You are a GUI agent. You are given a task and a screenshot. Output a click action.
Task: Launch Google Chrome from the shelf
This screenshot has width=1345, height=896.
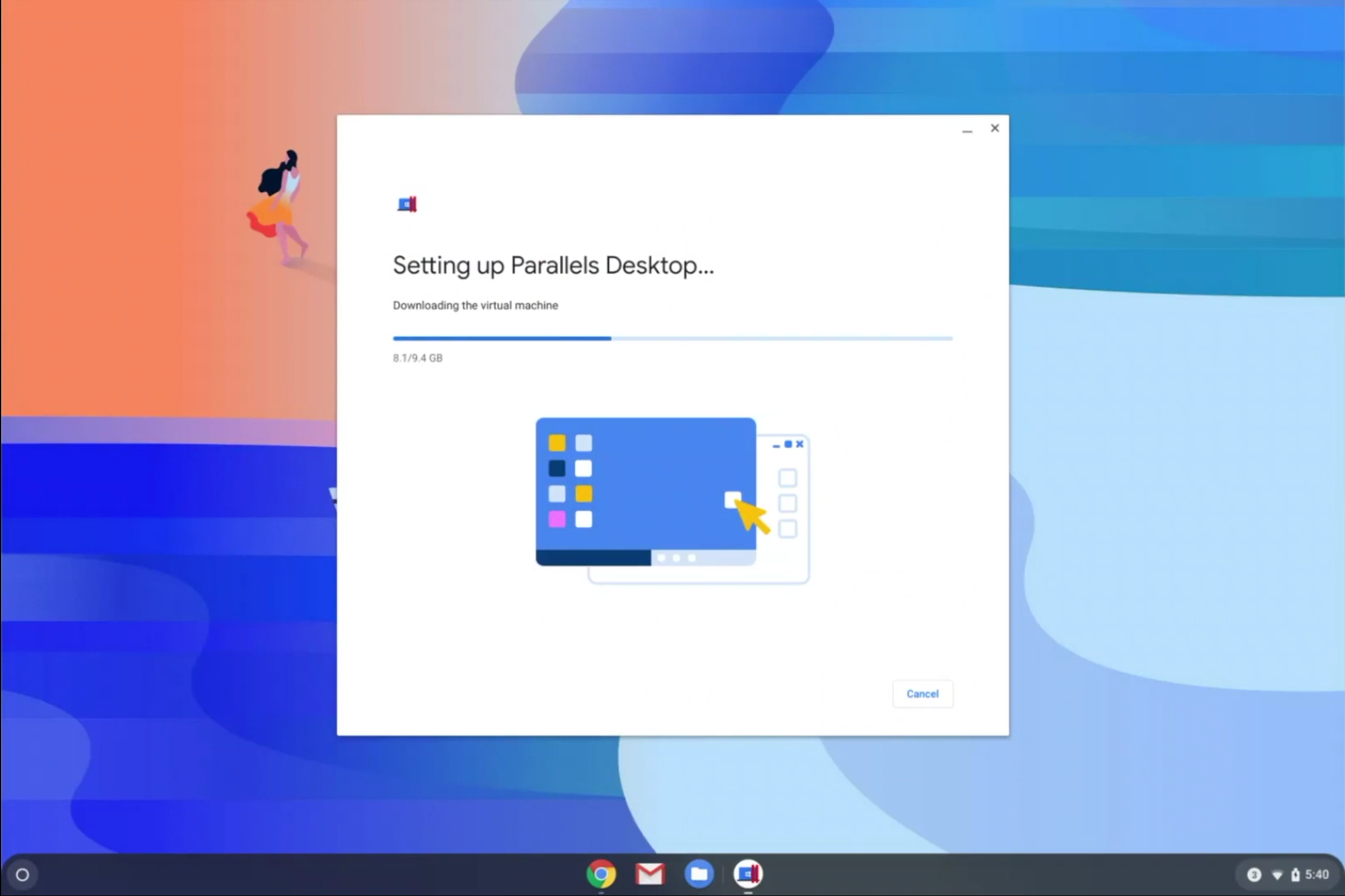click(601, 874)
